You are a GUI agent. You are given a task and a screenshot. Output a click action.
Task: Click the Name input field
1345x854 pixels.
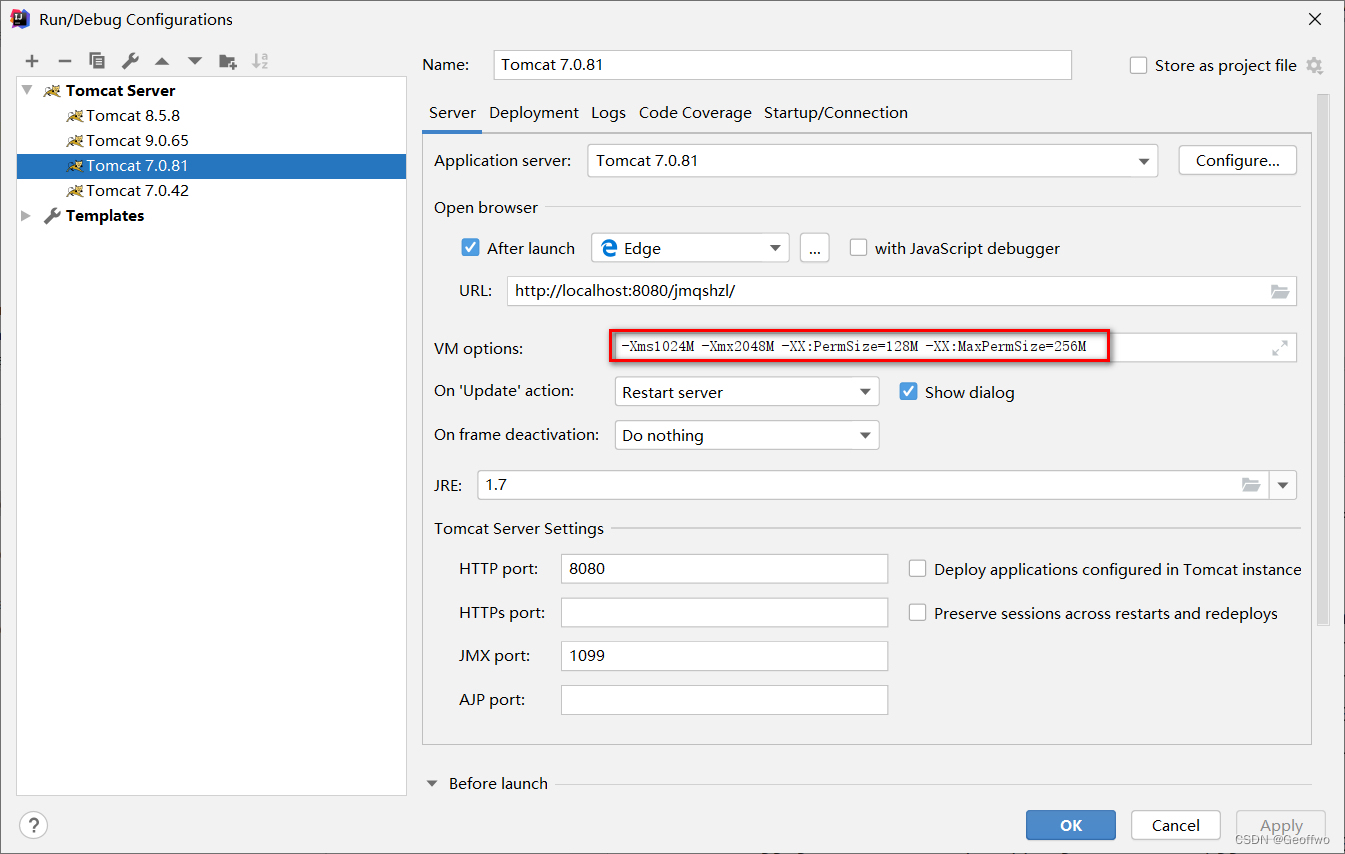[783, 65]
